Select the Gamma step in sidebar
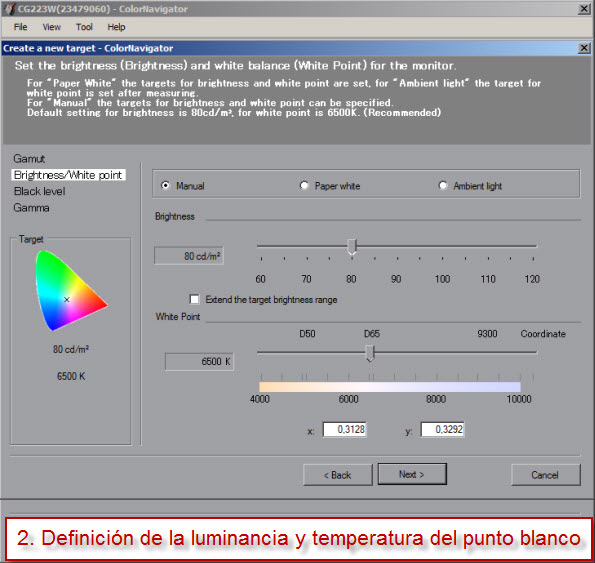595x563 pixels. pyautogui.click(x=31, y=208)
